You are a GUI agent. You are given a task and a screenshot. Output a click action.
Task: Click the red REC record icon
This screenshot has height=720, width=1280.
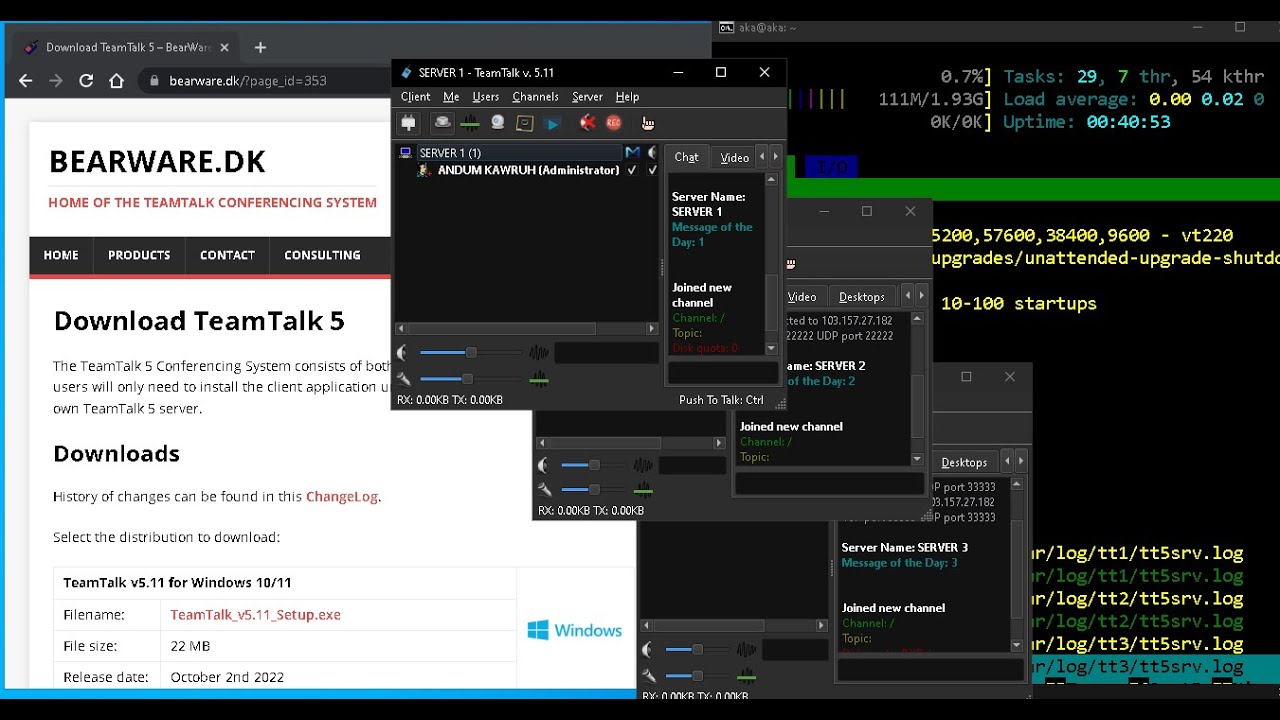click(x=614, y=123)
